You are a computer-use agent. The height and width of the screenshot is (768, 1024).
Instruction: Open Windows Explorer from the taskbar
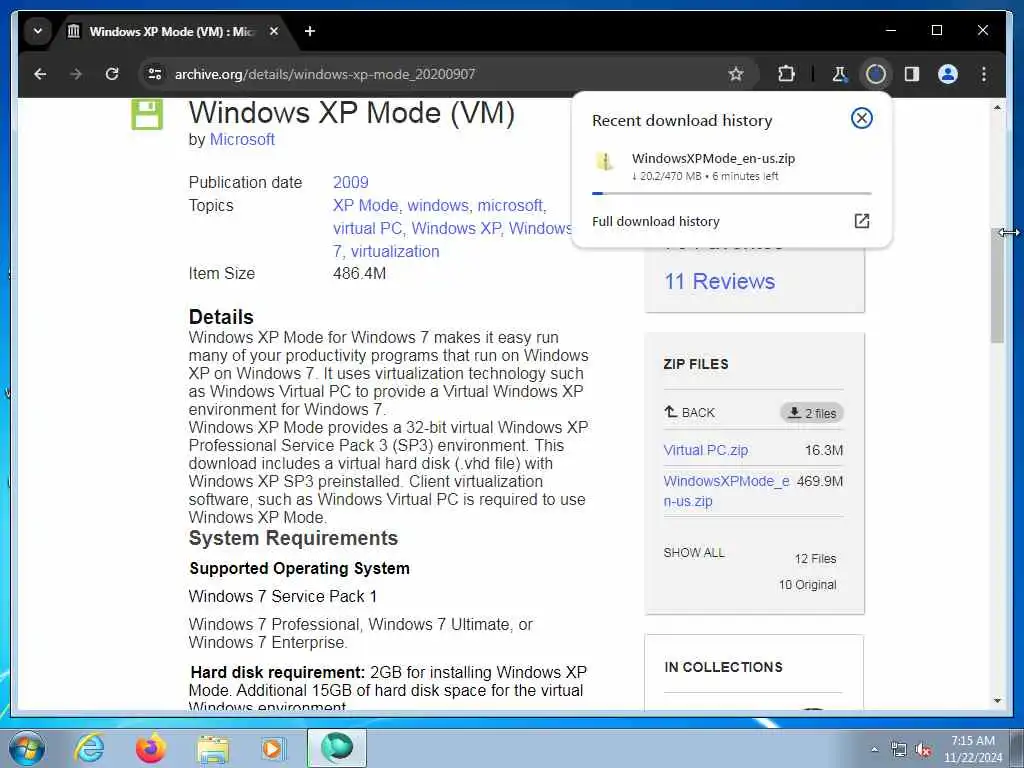213,749
